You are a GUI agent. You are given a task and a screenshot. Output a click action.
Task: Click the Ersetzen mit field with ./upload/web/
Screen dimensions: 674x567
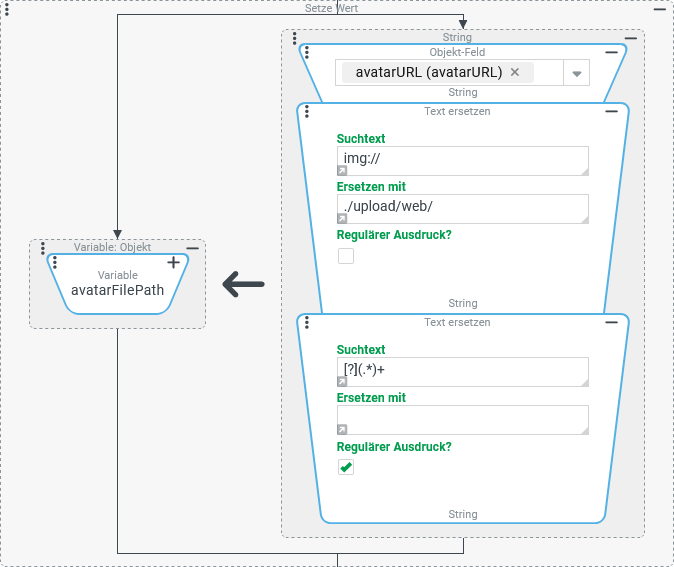pyautogui.click(x=462, y=207)
